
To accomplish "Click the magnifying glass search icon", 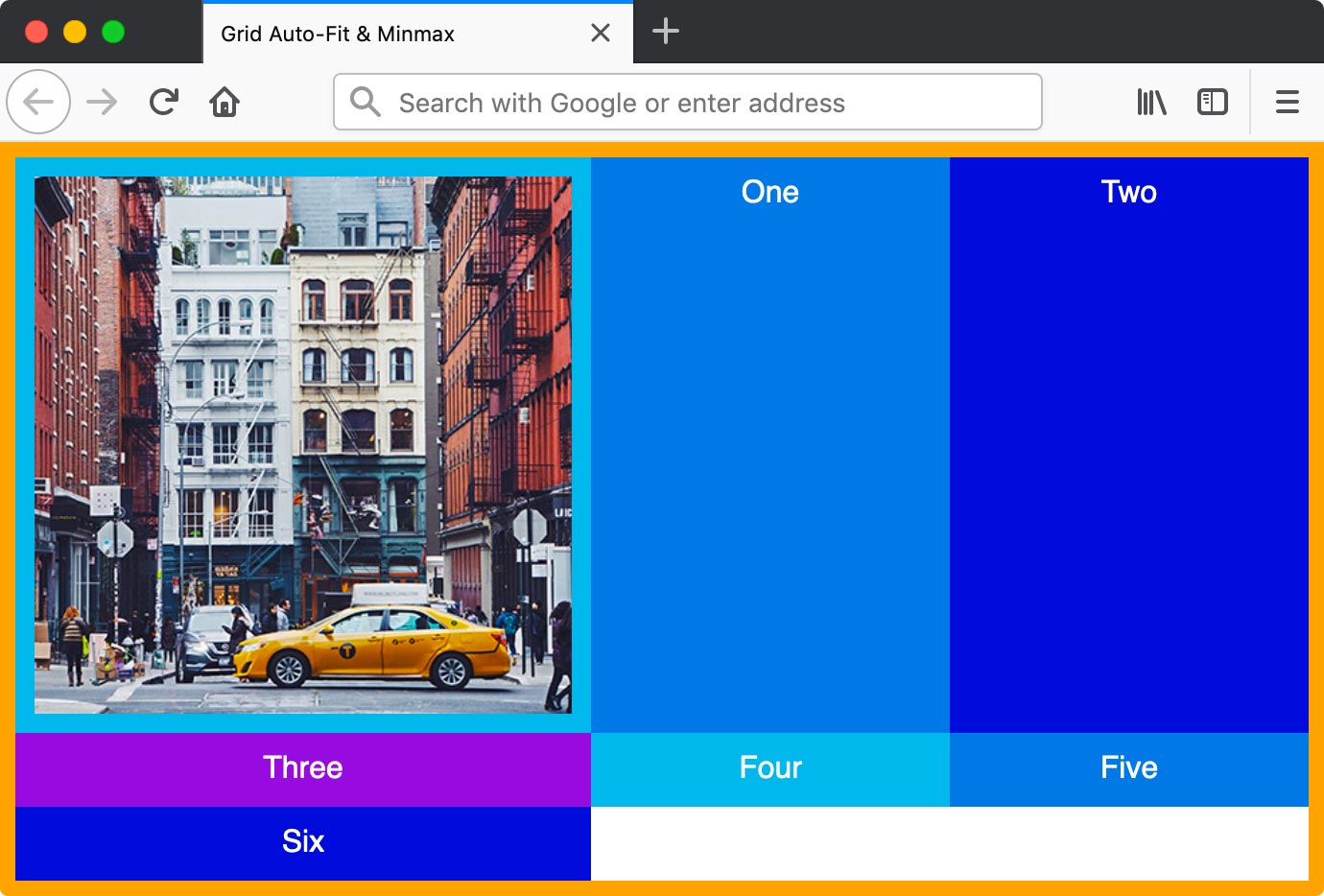I will coord(365,102).
